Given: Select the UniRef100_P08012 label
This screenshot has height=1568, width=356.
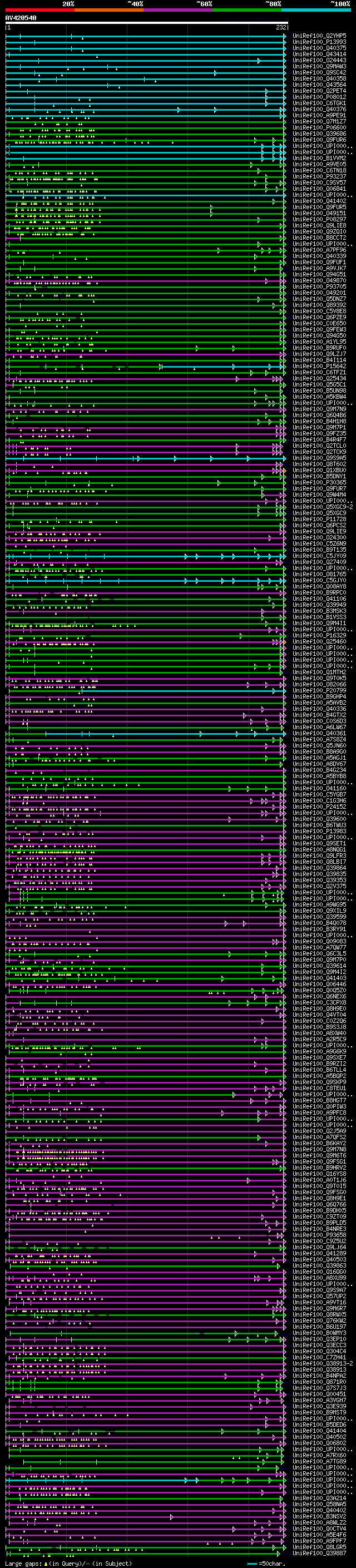Looking at the screenshot, I should 319,97.
